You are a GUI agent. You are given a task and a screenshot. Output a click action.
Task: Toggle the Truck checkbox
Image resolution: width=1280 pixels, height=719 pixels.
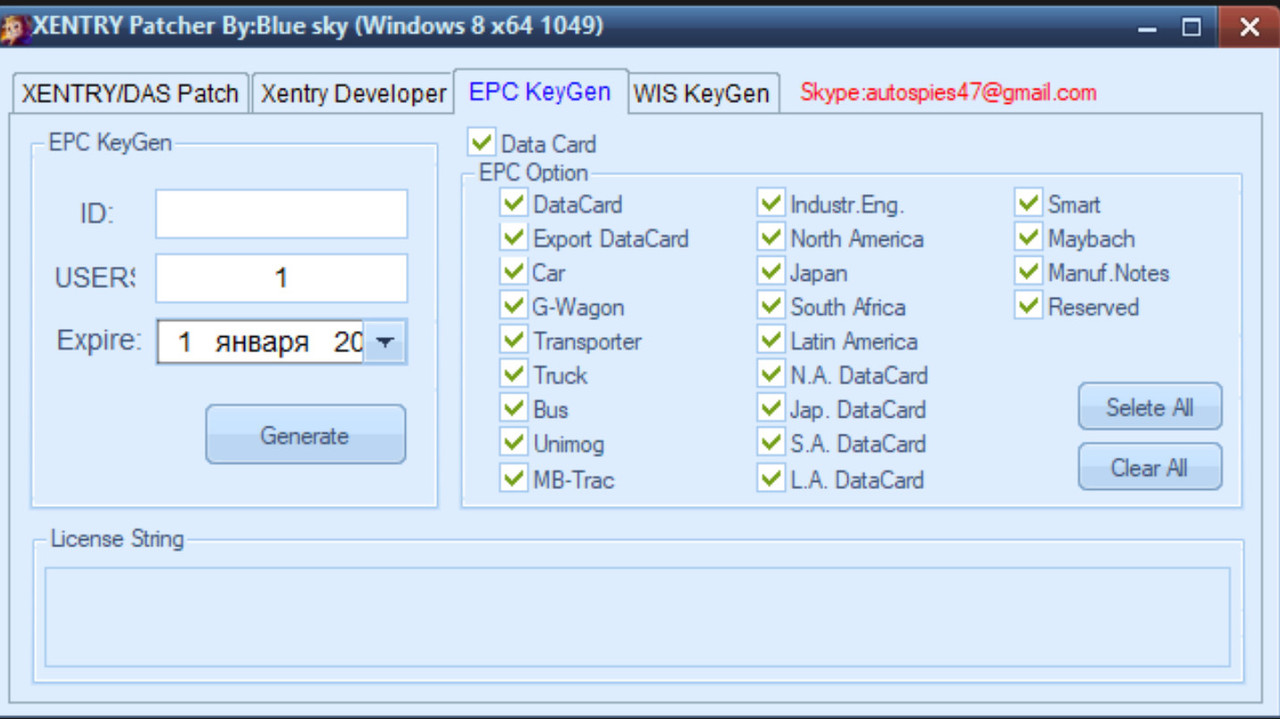pos(513,375)
